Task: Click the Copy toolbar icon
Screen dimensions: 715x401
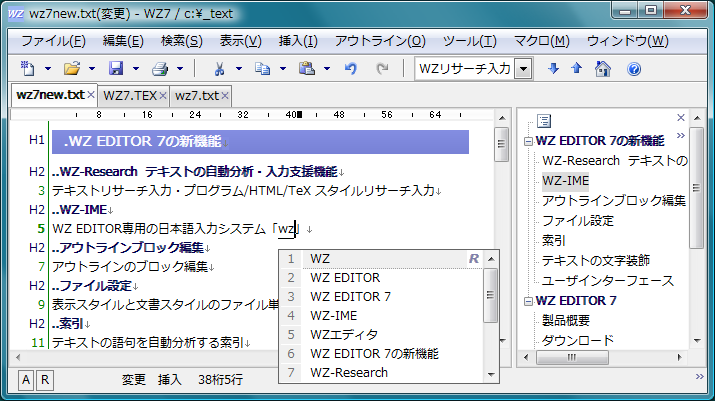Action: pos(262,69)
